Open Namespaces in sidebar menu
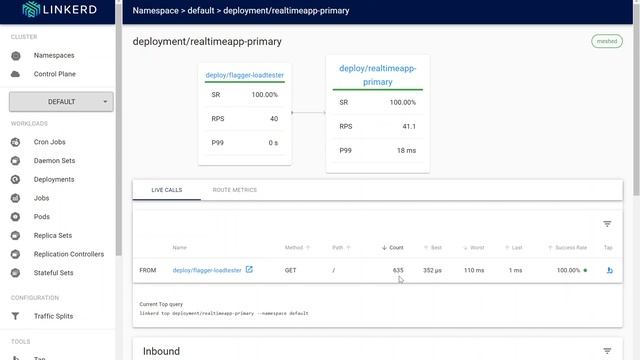Image resolution: width=640 pixels, height=360 pixels. (x=54, y=56)
